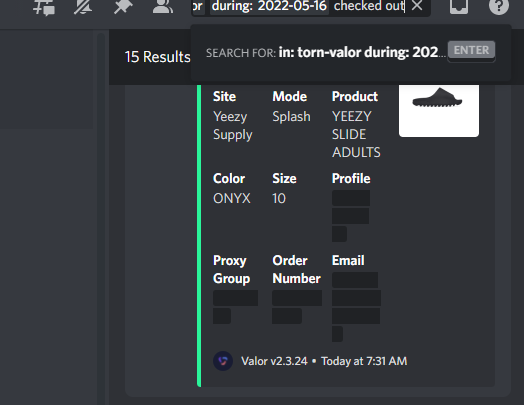This screenshot has height=405, width=524.
Task: Click the search input field
Action: (311, 7)
